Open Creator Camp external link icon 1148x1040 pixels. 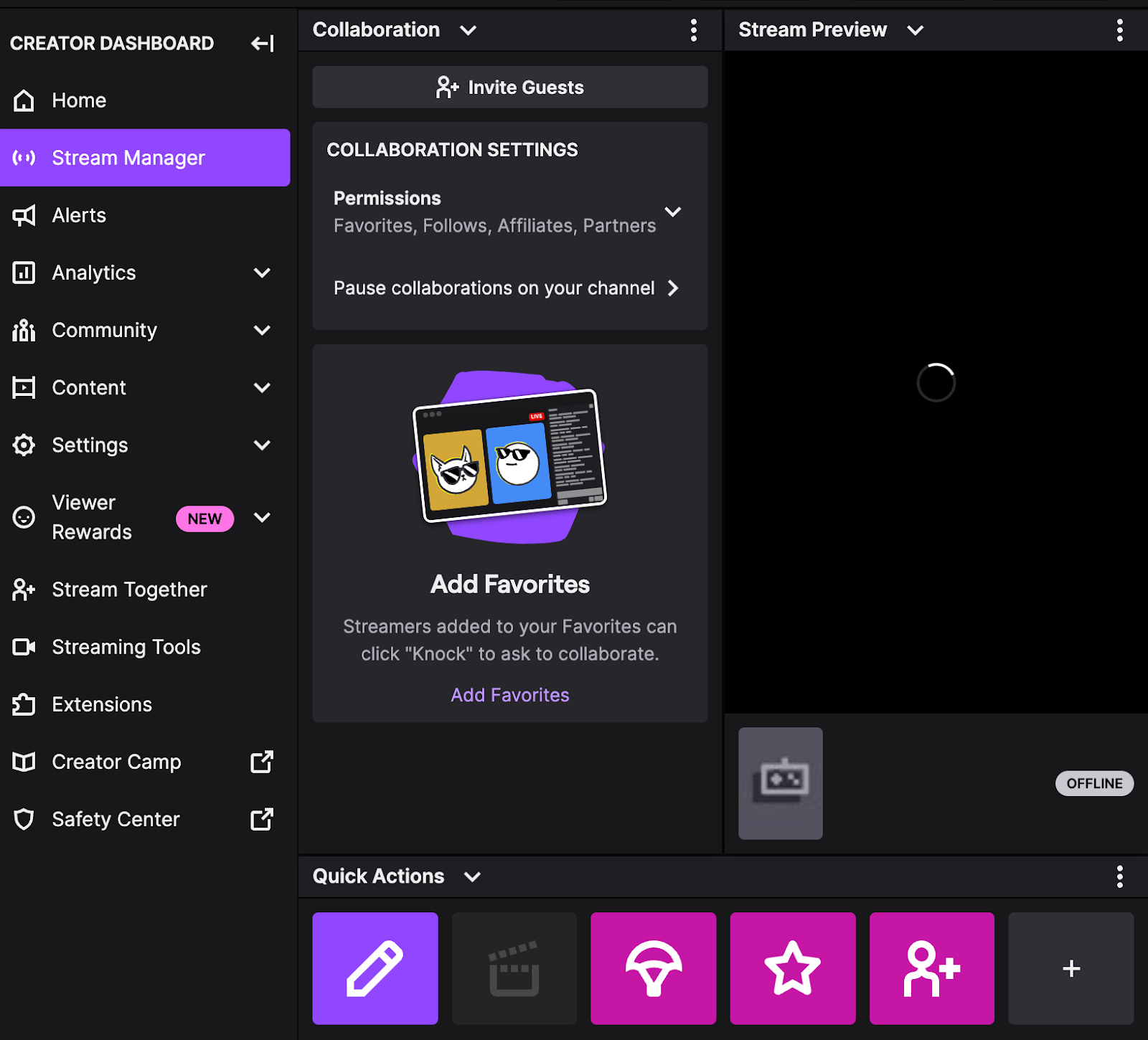click(262, 762)
